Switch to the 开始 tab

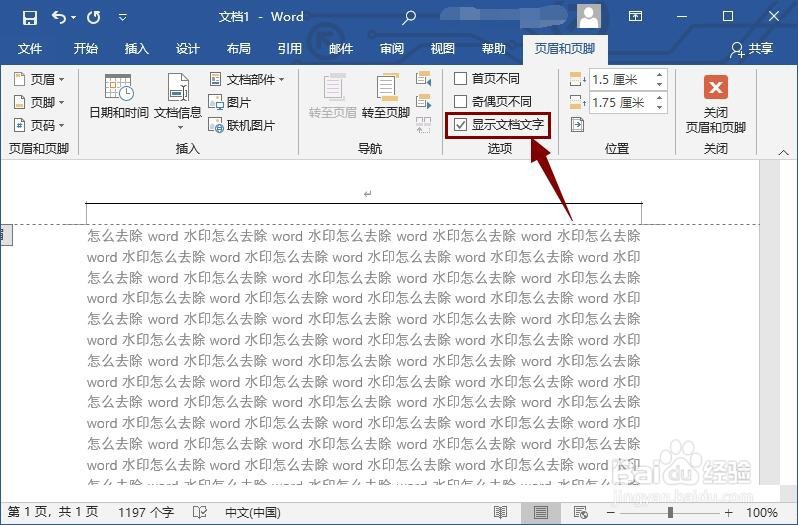pos(86,49)
